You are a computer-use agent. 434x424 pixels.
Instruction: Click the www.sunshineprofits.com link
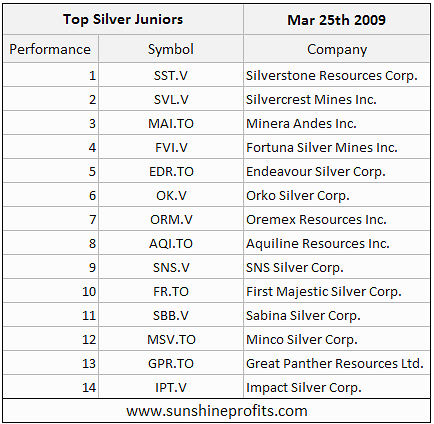pyautogui.click(x=217, y=411)
